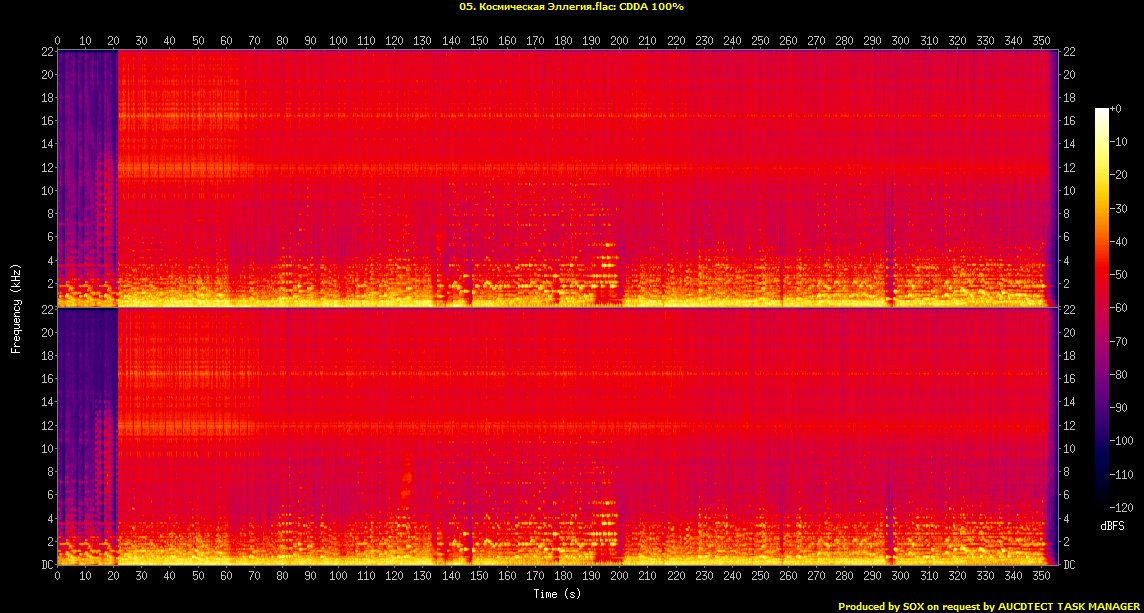Select the 200 s mark on the bottom time axis
This screenshot has height=613, width=1144.
click(621, 577)
